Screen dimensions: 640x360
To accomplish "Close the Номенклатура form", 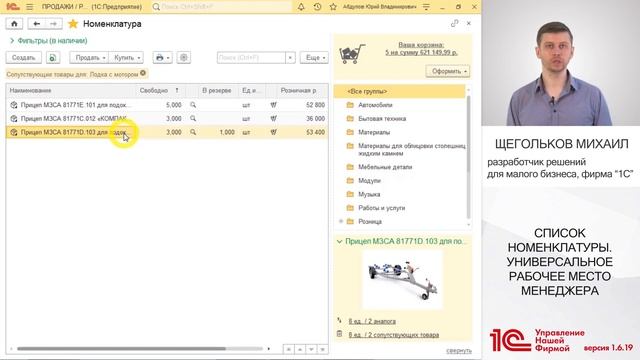I will tap(469, 24).
